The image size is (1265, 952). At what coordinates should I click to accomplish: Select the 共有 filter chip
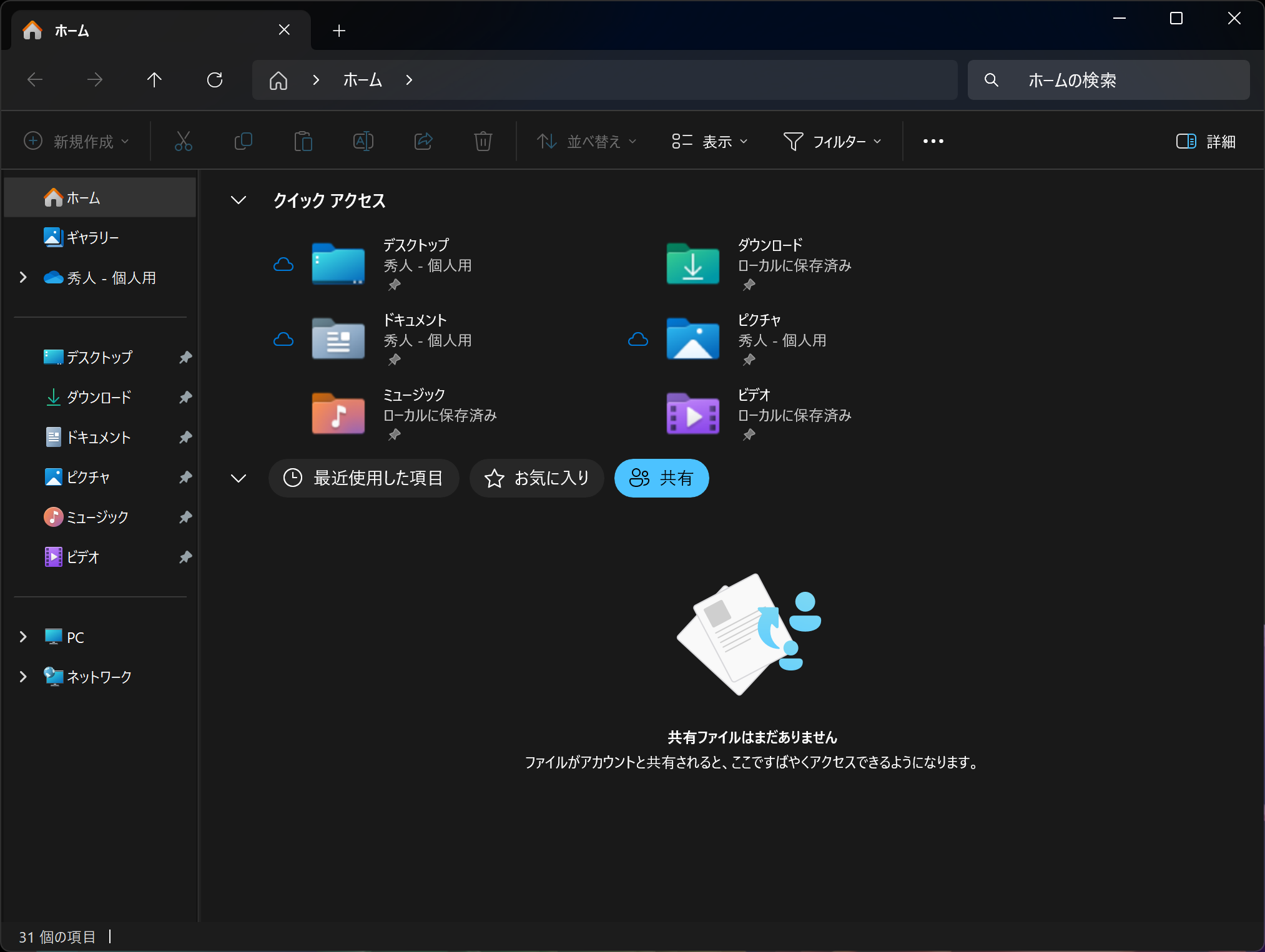[x=661, y=478]
